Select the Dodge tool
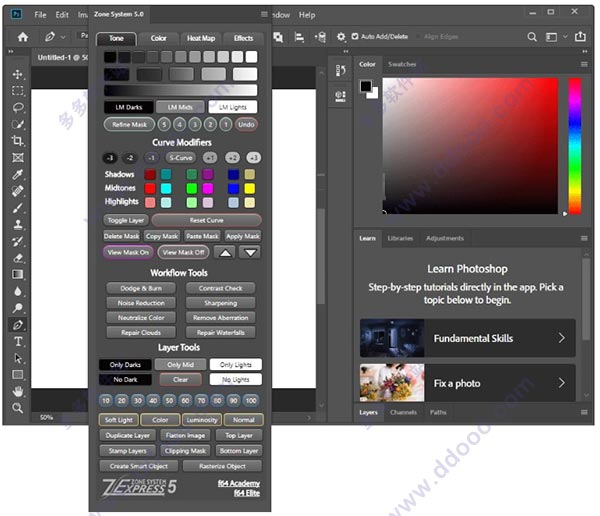Image resolution: width=600 pixels, height=516 pixels. 18,308
